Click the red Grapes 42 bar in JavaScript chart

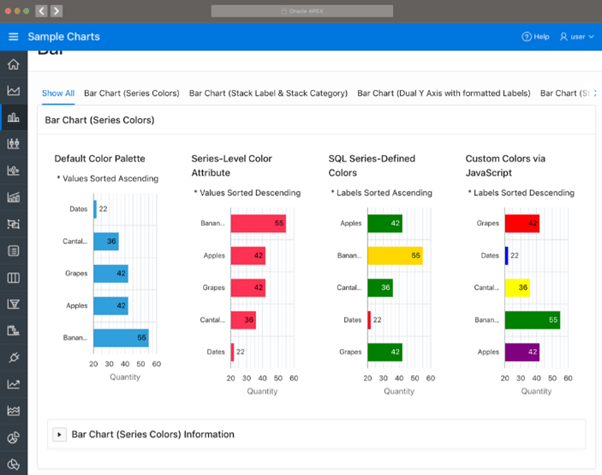point(522,223)
